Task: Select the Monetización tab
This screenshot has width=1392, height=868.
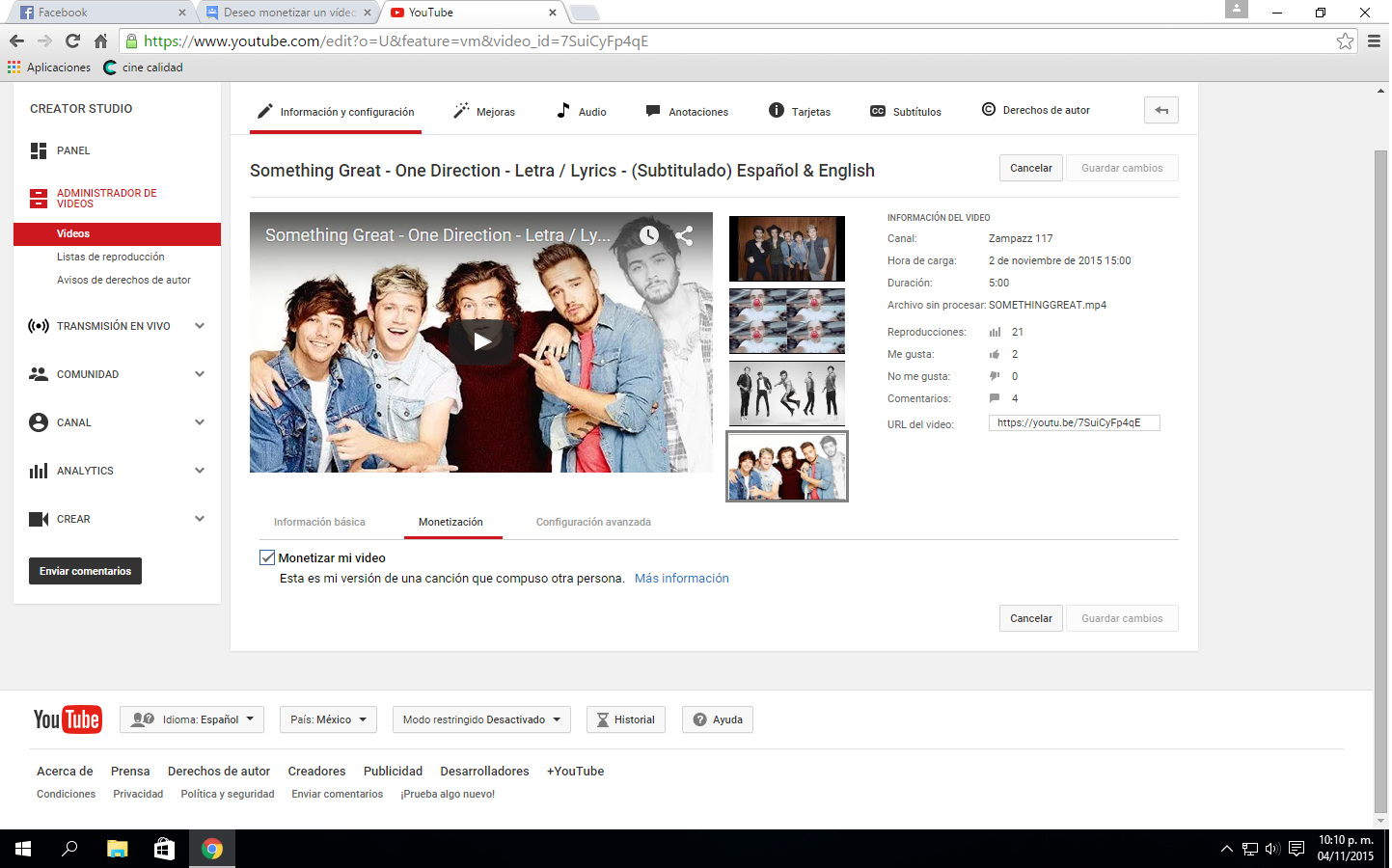Action: tap(450, 522)
